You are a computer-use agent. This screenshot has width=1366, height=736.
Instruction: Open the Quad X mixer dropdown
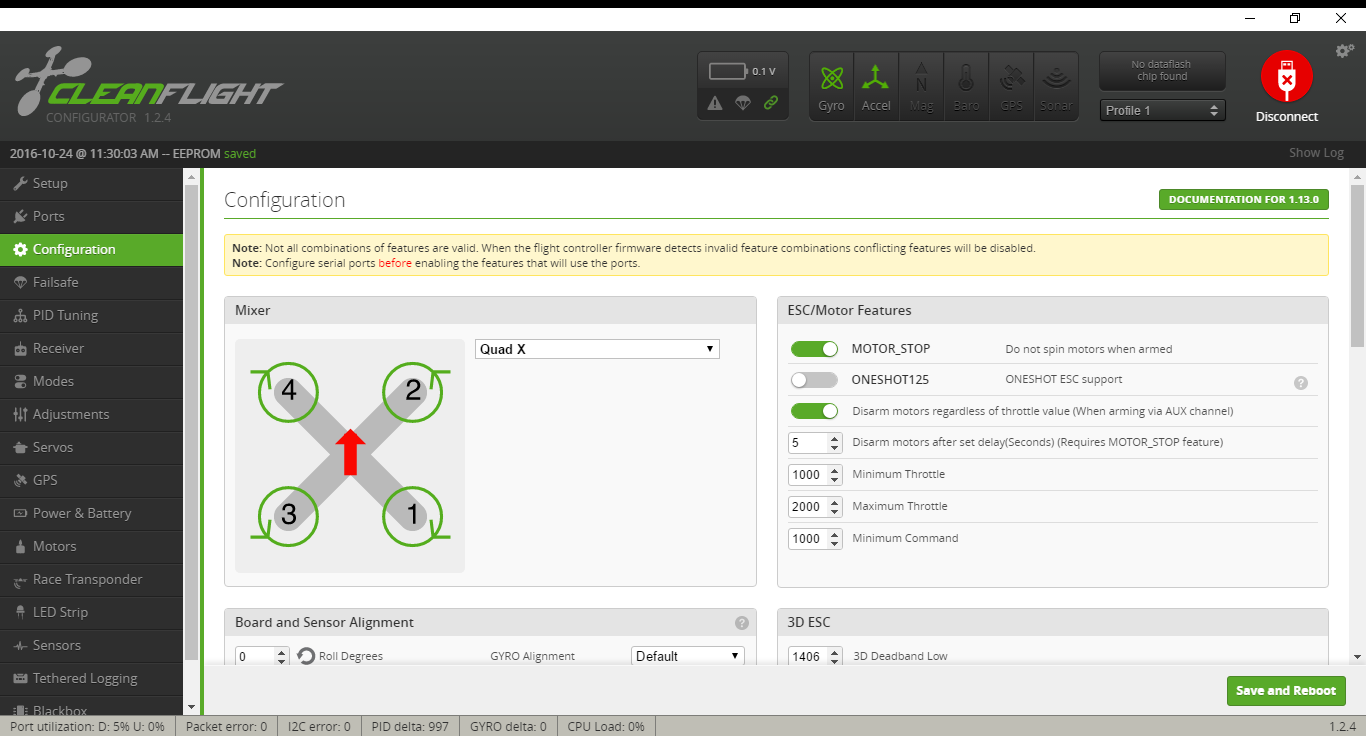click(x=597, y=349)
